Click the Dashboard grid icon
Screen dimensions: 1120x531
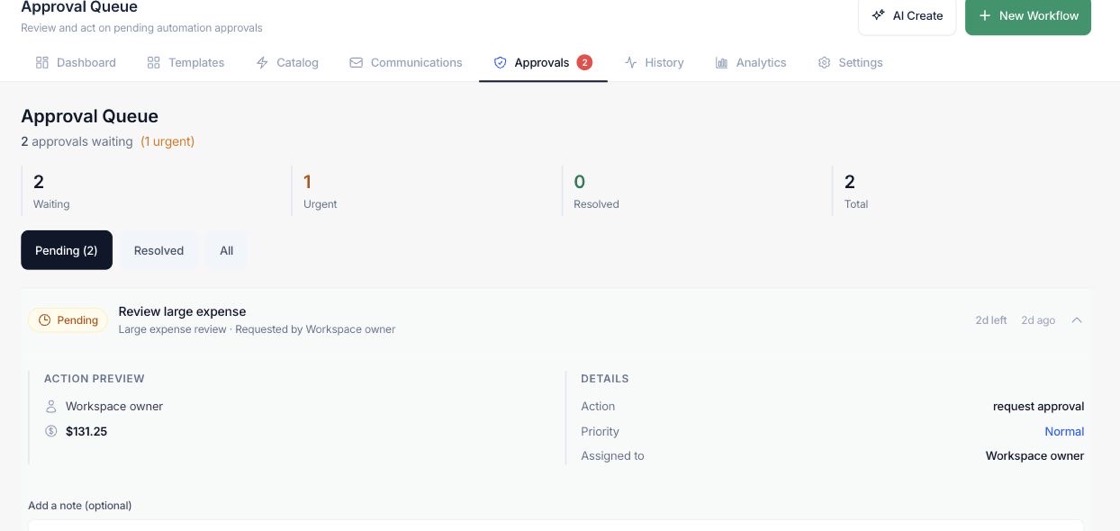[42, 63]
